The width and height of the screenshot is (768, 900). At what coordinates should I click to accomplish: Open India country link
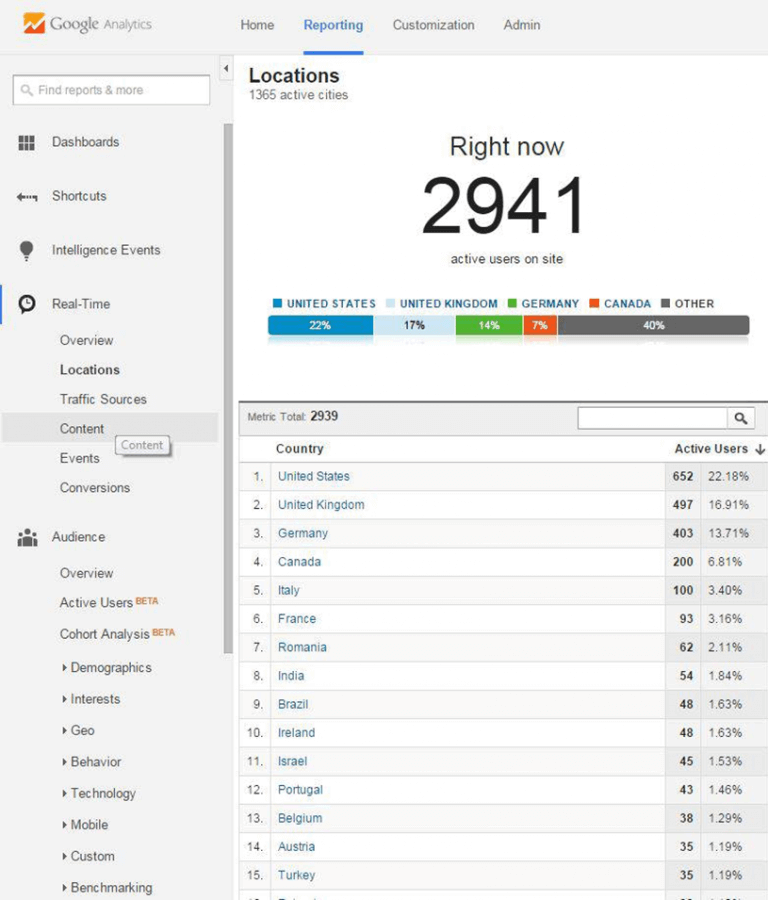click(291, 676)
